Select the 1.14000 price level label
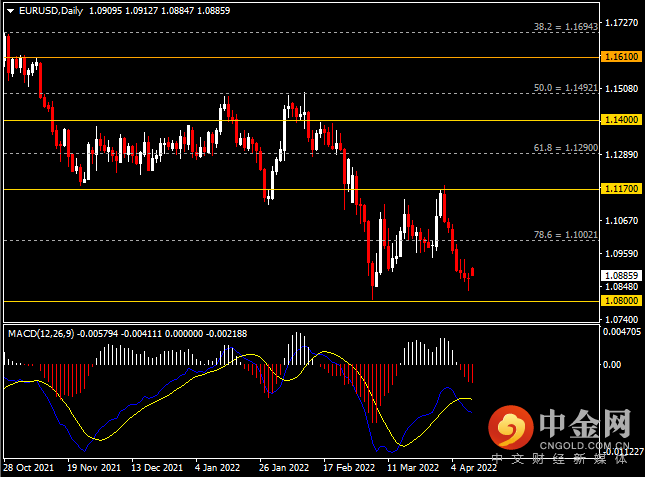Image resolution: width=645 pixels, height=477 pixels. point(621,120)
